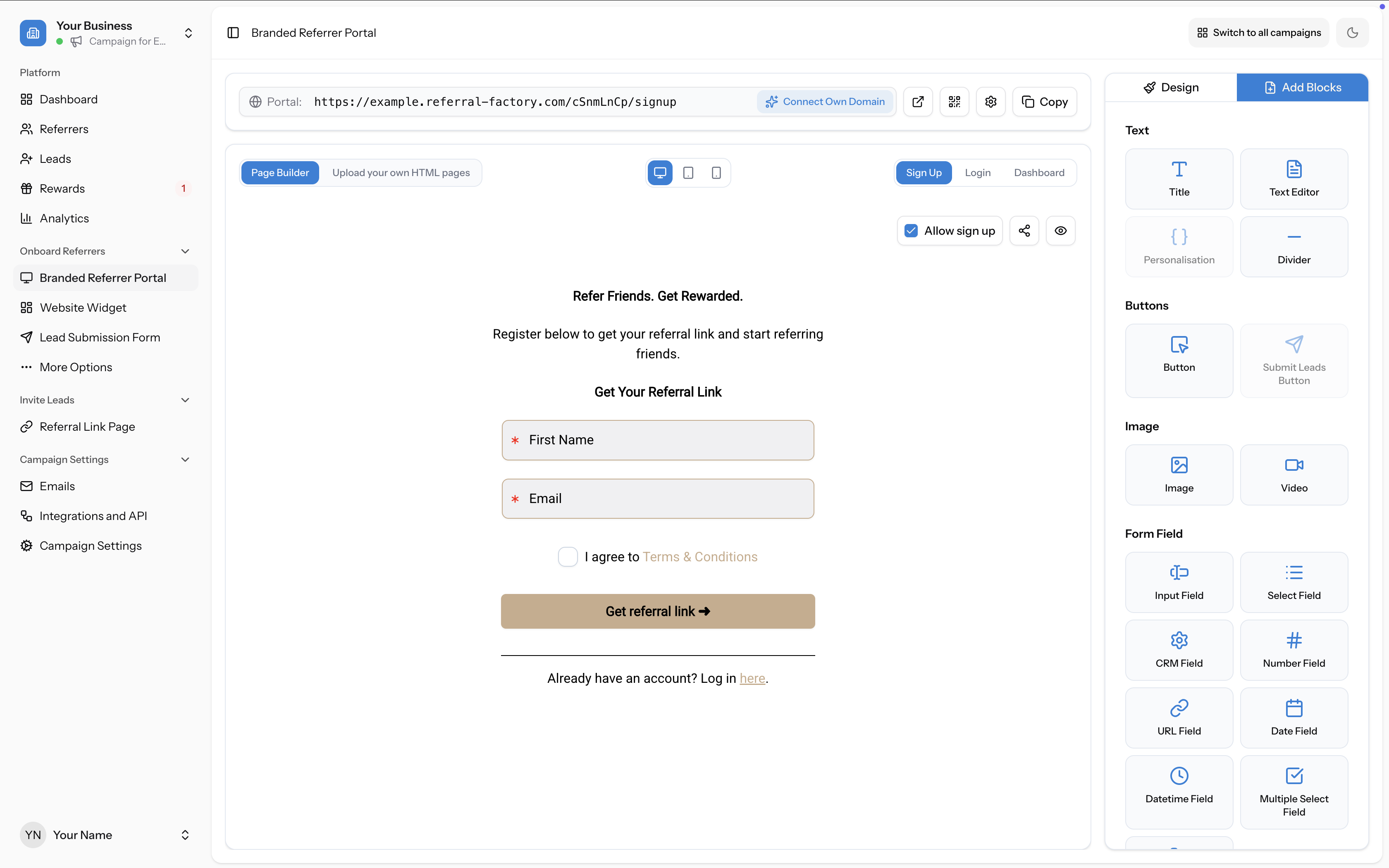This screenshot has width=1389, height=868.
Task: Click Connect Own Domain
Action: (x=826, y=102)
